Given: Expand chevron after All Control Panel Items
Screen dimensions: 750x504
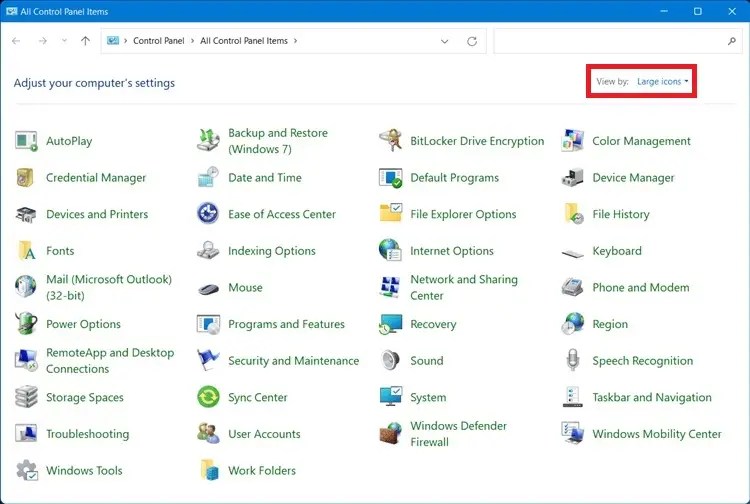Looking at the screenshot, I should pyautogui.click(x=296, y=41).
